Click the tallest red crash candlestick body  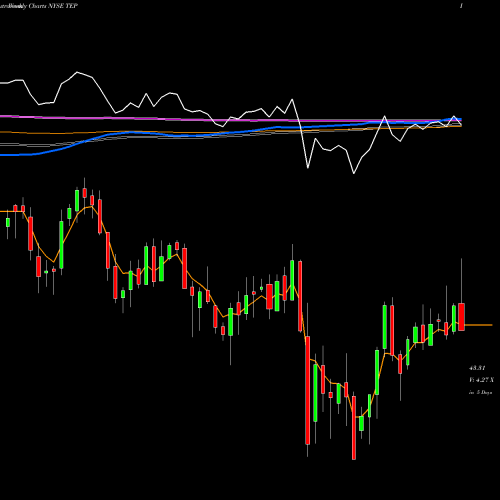308,390
